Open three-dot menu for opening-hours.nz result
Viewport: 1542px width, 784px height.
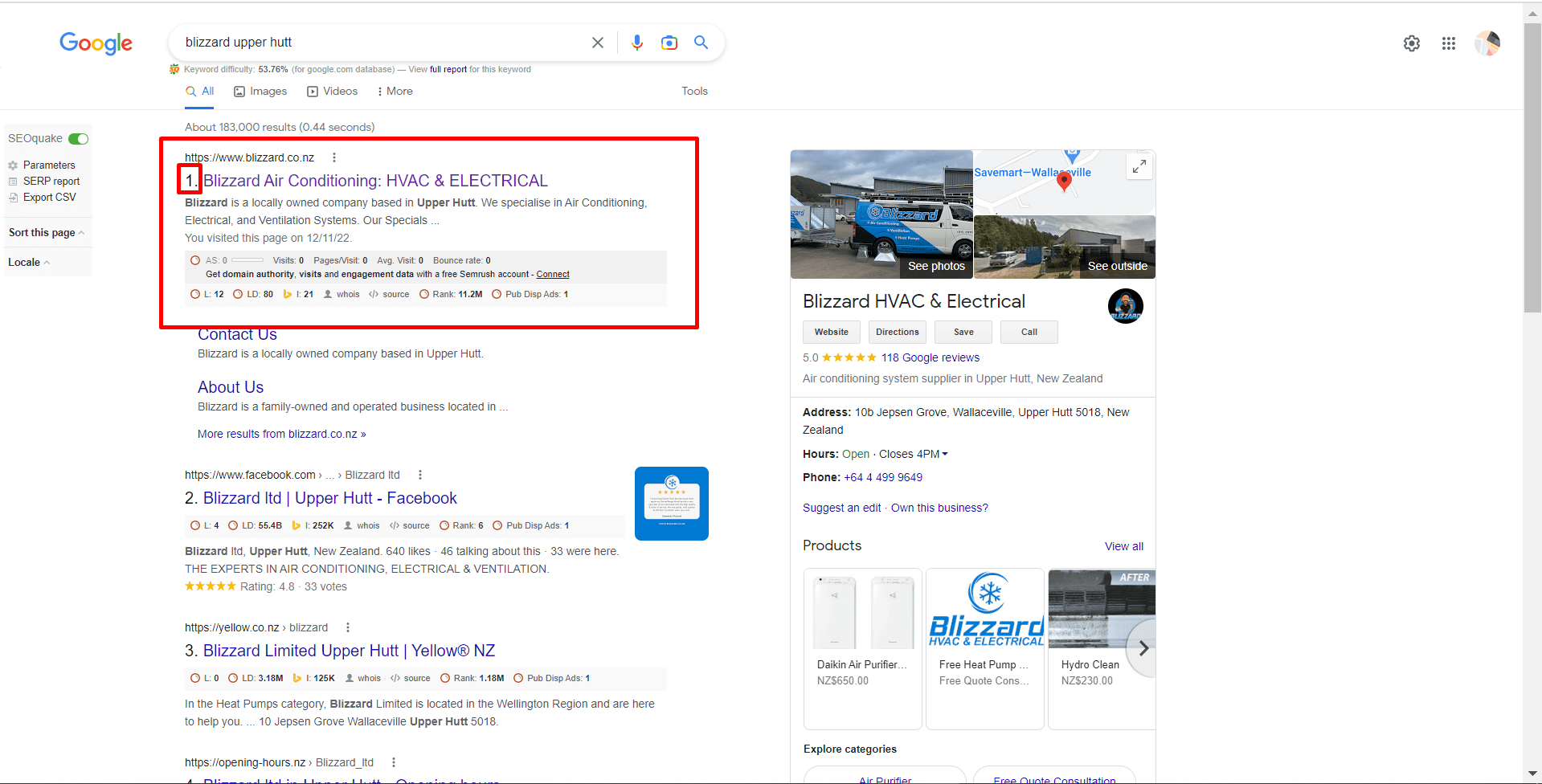coord(394,762)
